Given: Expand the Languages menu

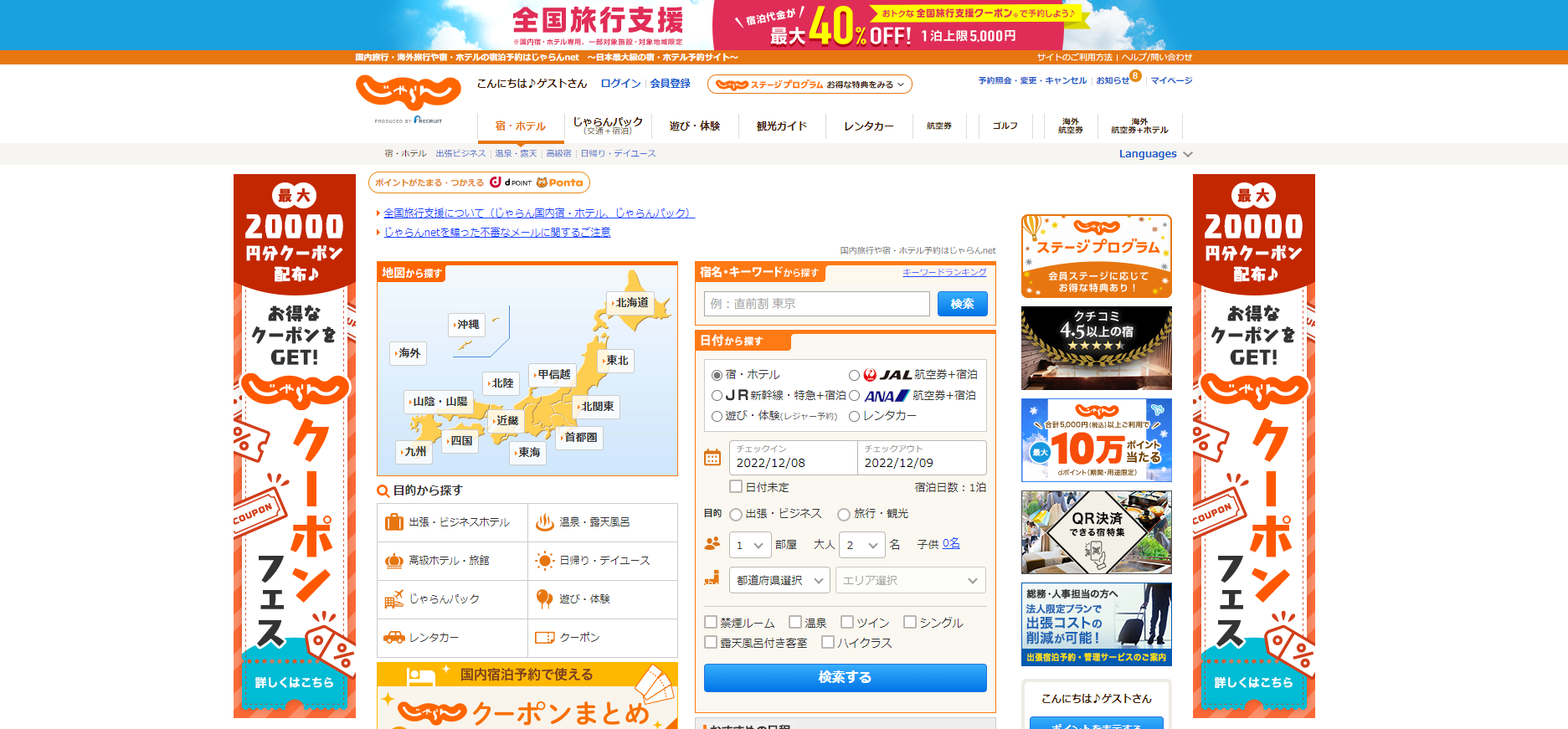Looking at the screenshot, I should (1155, 154).
